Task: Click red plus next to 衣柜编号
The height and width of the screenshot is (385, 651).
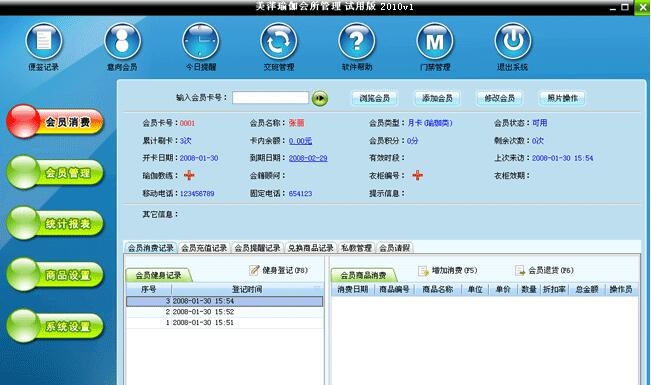Action: (417, 175)
